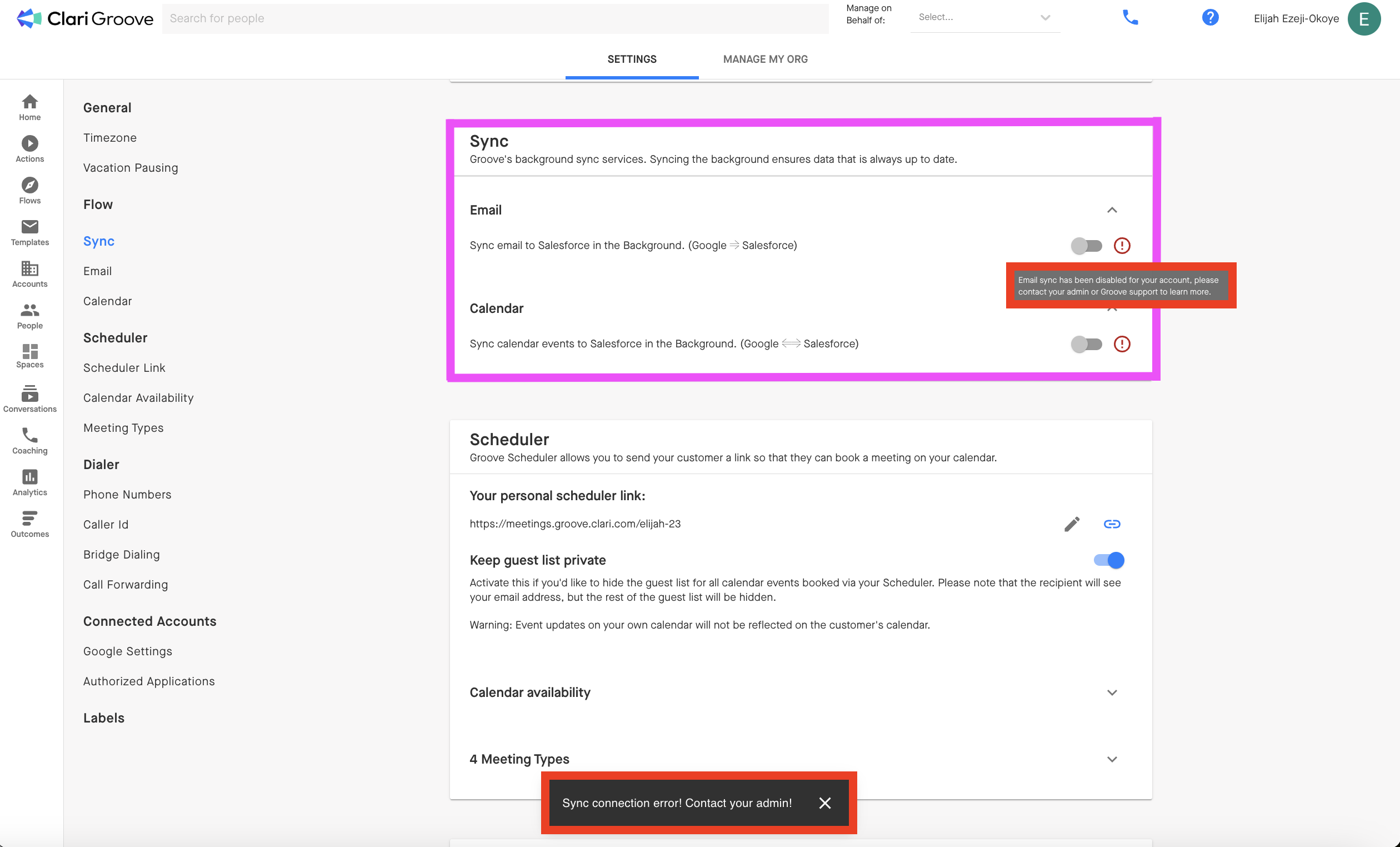
Task: Copy scheduler link using chain icon
Action: pos(1111,524)
